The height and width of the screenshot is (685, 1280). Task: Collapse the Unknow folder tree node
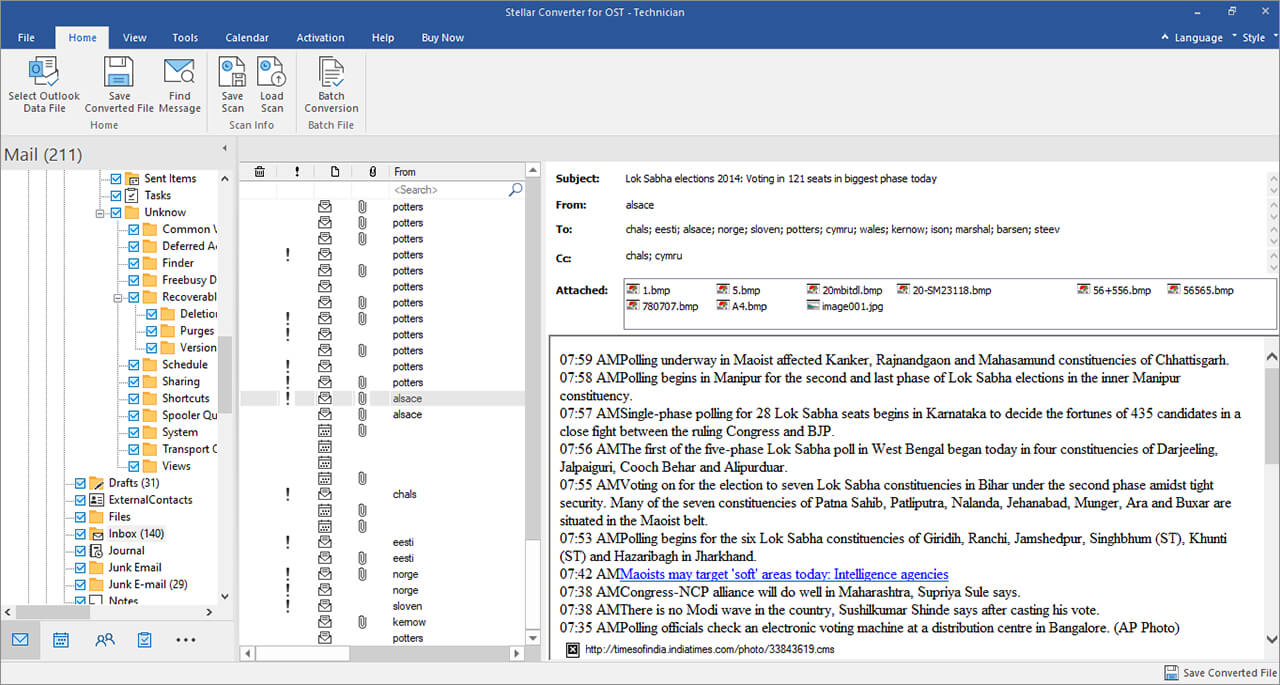coord(100,213)
